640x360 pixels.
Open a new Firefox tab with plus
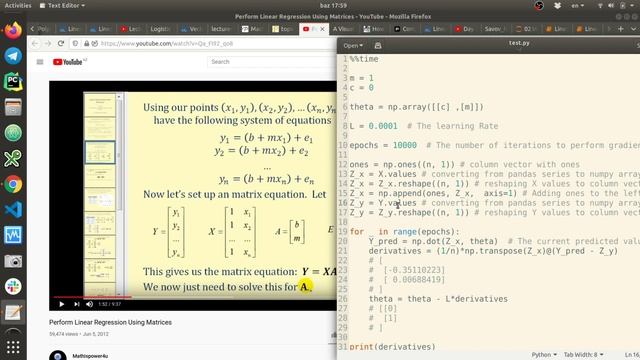click(x=620, y=29)
